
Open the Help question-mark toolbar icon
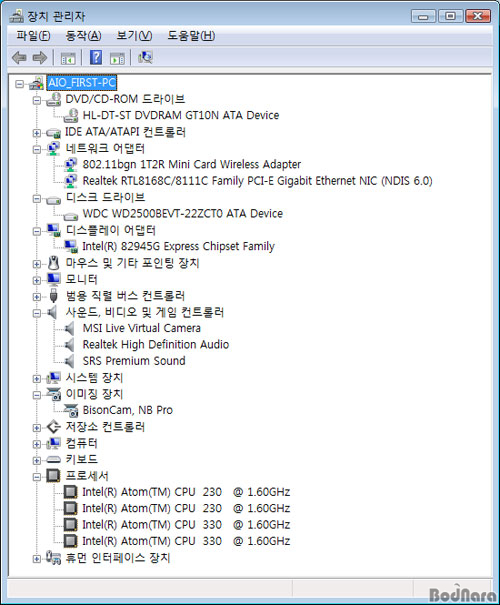point(96,57)
